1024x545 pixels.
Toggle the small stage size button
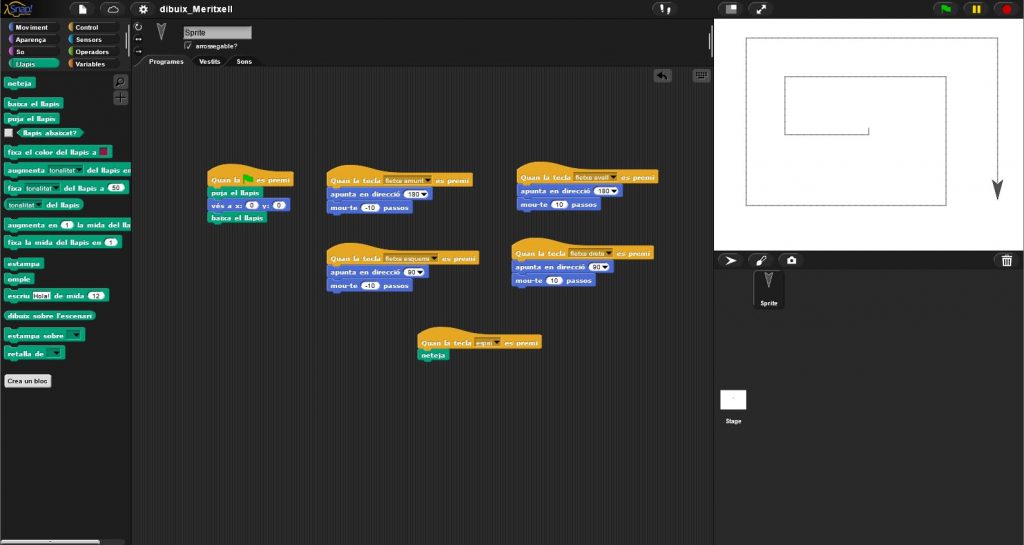[x=731, y=9]
